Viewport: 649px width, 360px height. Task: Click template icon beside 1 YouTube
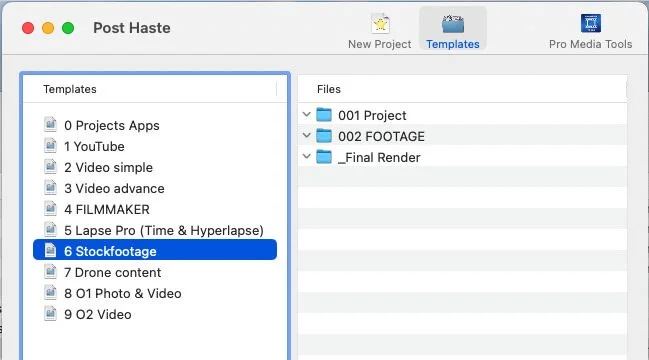click(x=50, y=145)
